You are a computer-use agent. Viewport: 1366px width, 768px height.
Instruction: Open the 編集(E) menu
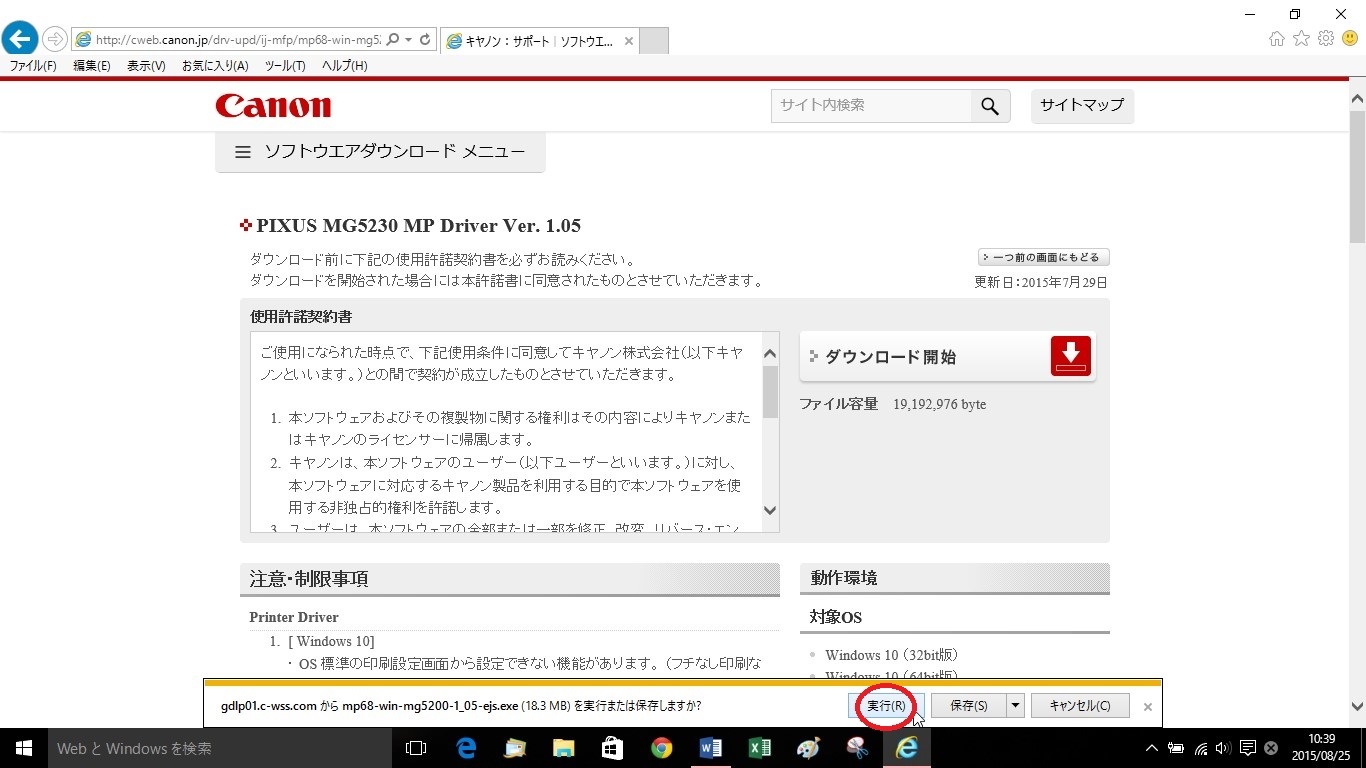(92, 66)
